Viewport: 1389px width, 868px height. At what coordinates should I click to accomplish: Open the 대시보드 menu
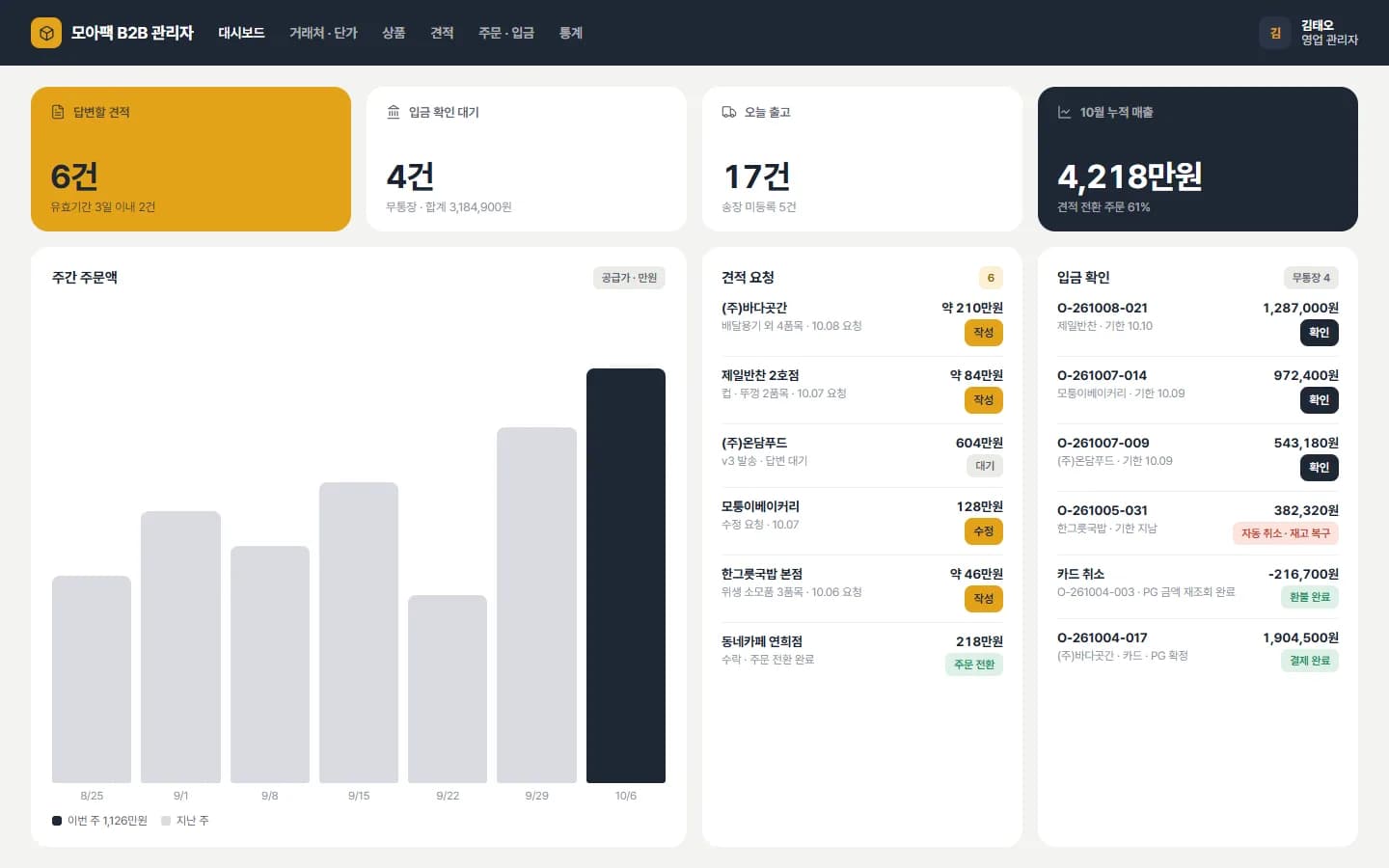241,33
